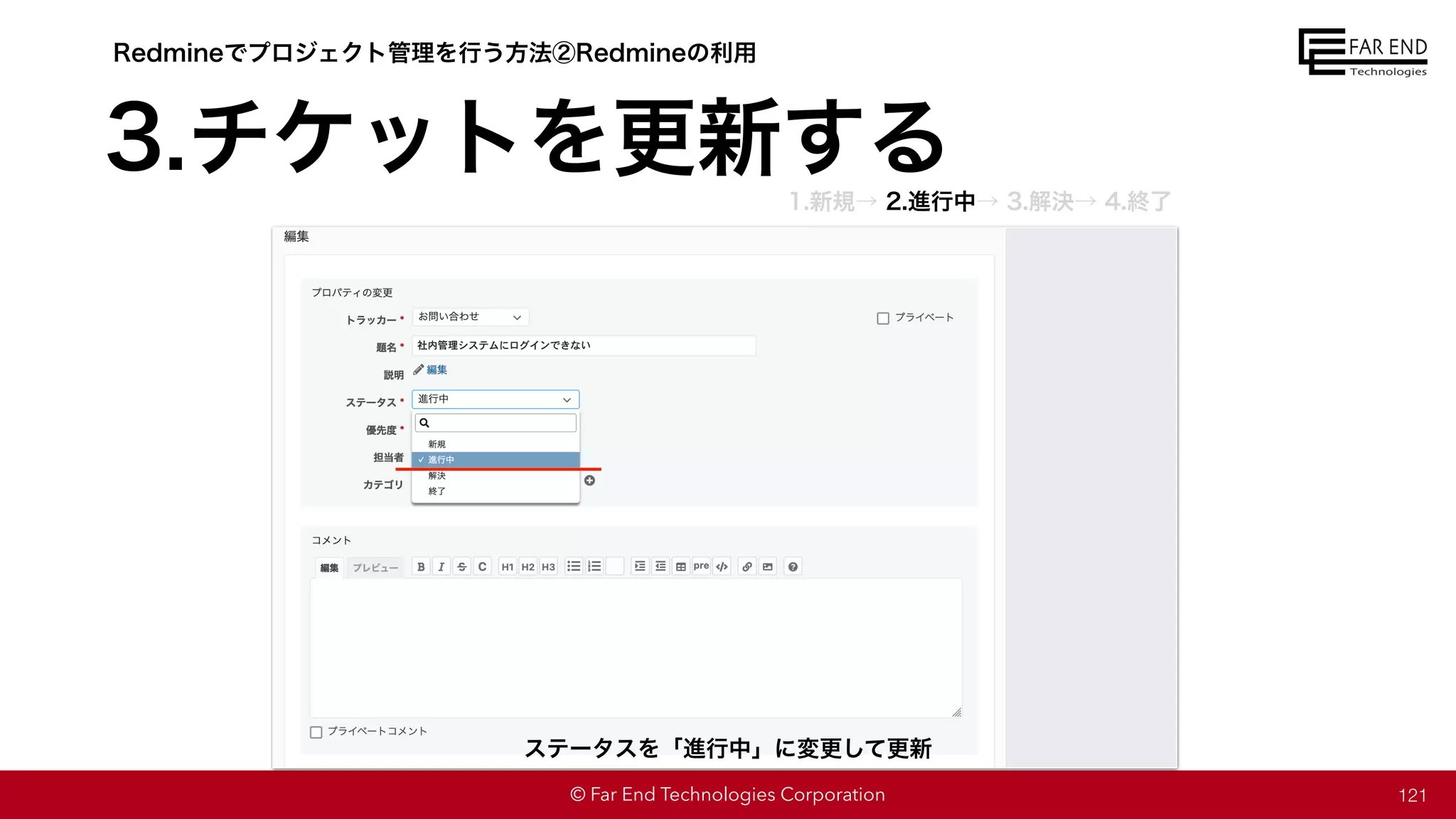The height and width of the screenshot is (819, 1456).
Task: Open the トラッカー dropdown
Action: click(471, 317)
